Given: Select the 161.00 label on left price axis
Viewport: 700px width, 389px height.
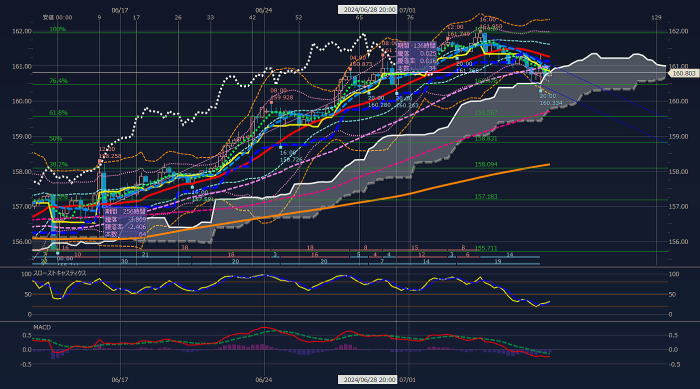Looking at the screenshot, I should (22, 67).
